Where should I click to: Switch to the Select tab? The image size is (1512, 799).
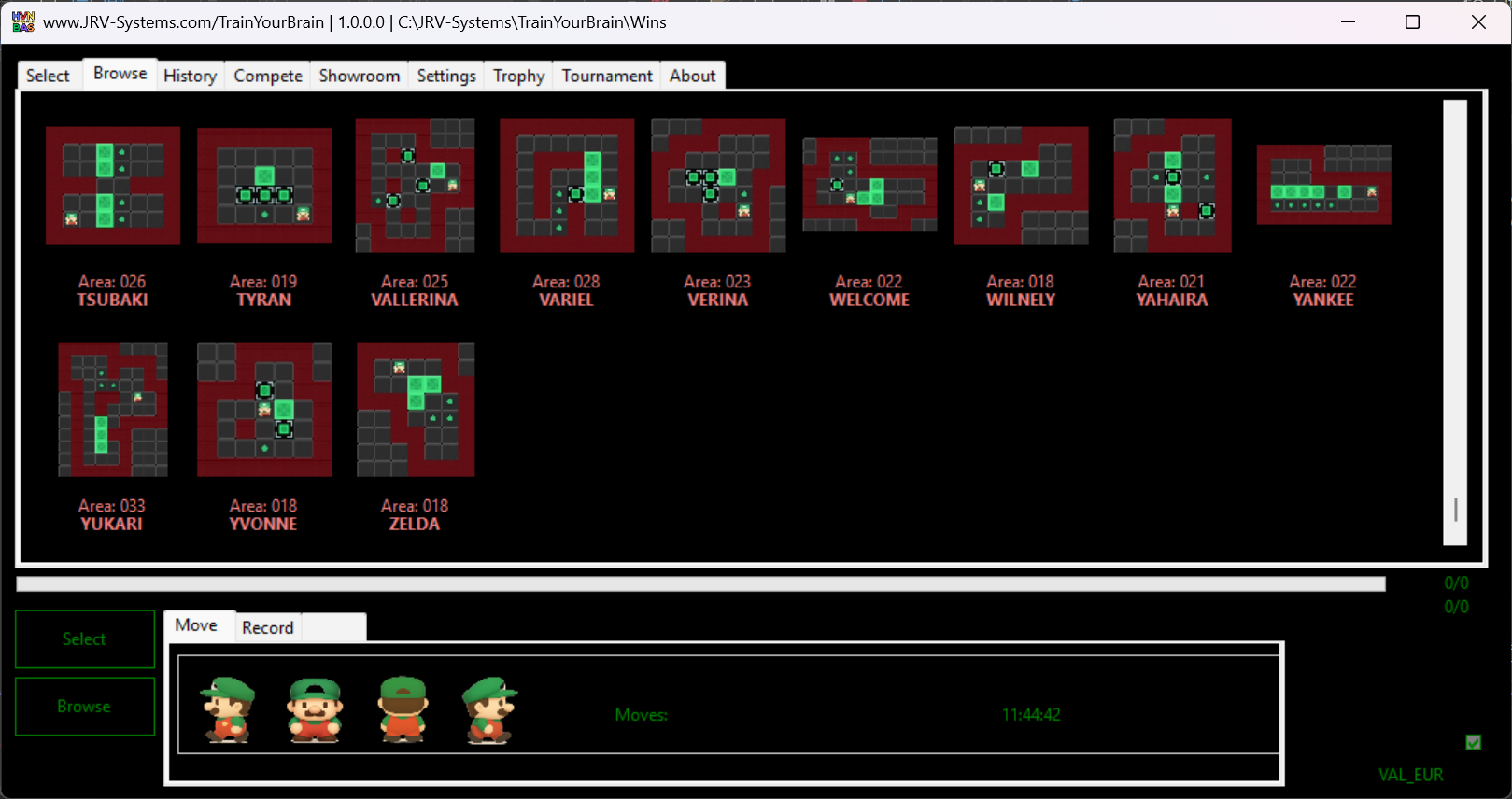pyautogui.click(x=48, y=76)
